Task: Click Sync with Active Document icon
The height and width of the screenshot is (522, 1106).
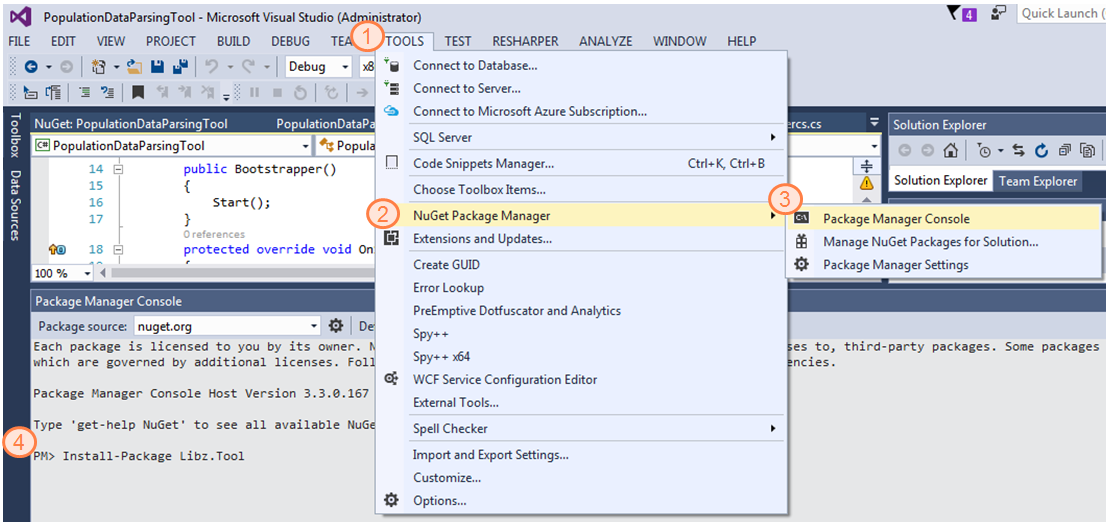Action: [x=1018, y=150]
